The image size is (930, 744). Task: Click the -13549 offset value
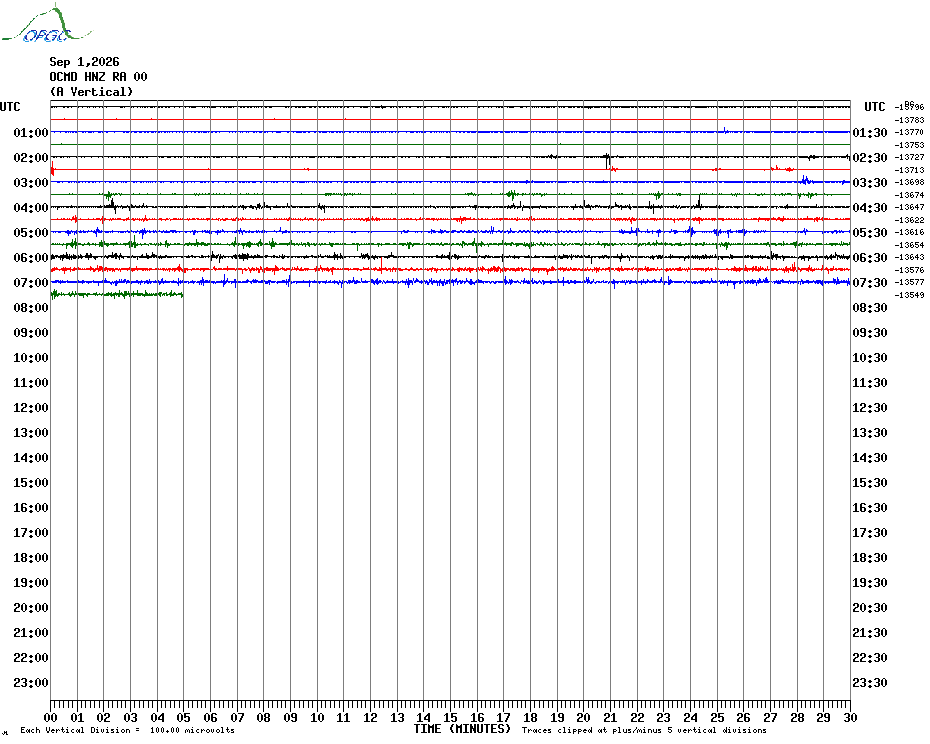pos(910,295)
